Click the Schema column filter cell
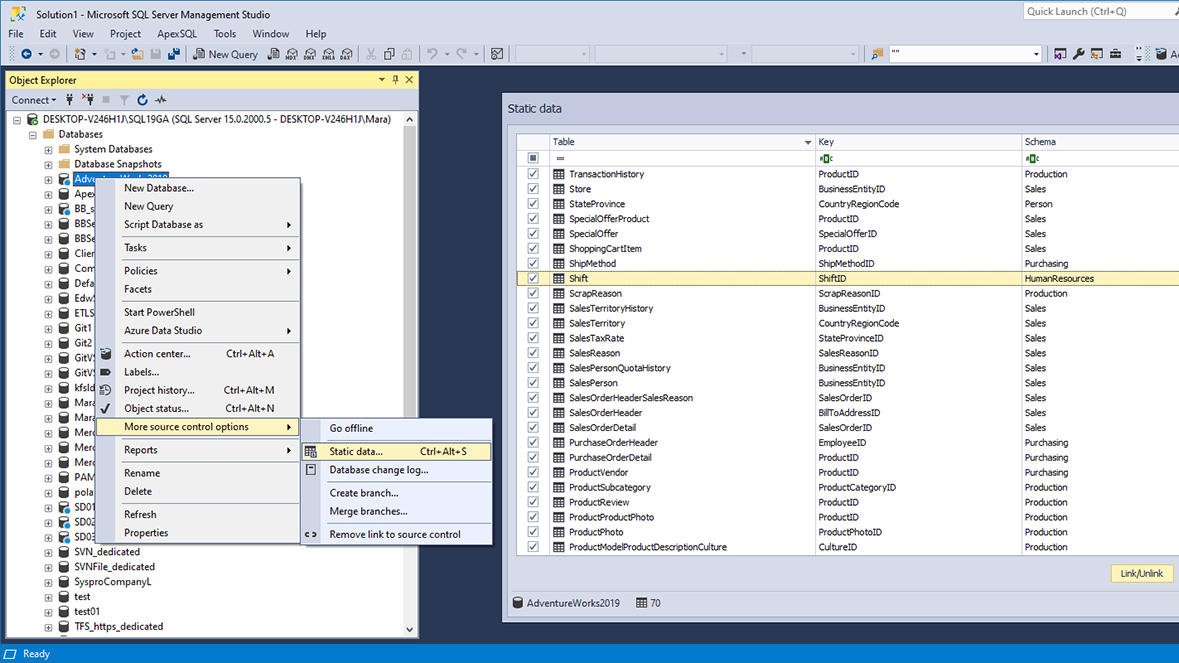The width and height of the screenshot is (1179, 663). pos(1100,158)
